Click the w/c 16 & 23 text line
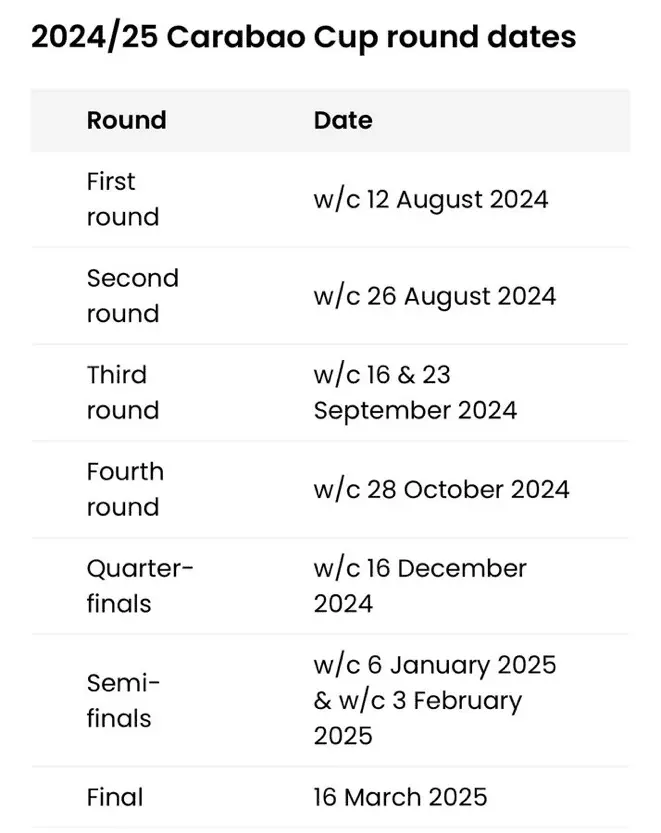 pyautogui.click(x=382, y=375)
